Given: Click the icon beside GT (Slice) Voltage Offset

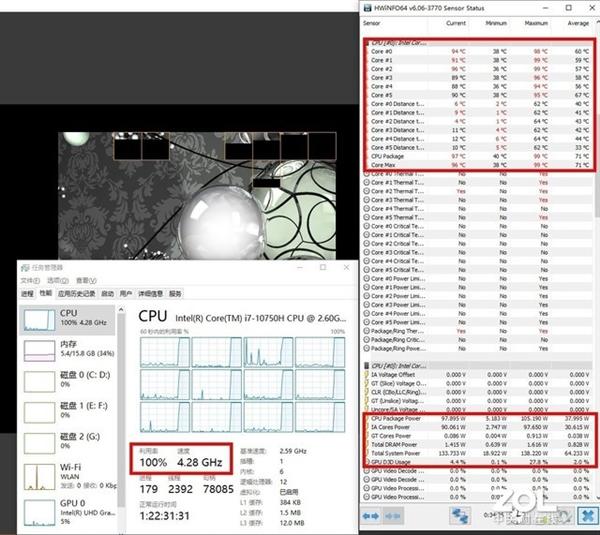Looking at the screenshot, I should tap(366, 383).
